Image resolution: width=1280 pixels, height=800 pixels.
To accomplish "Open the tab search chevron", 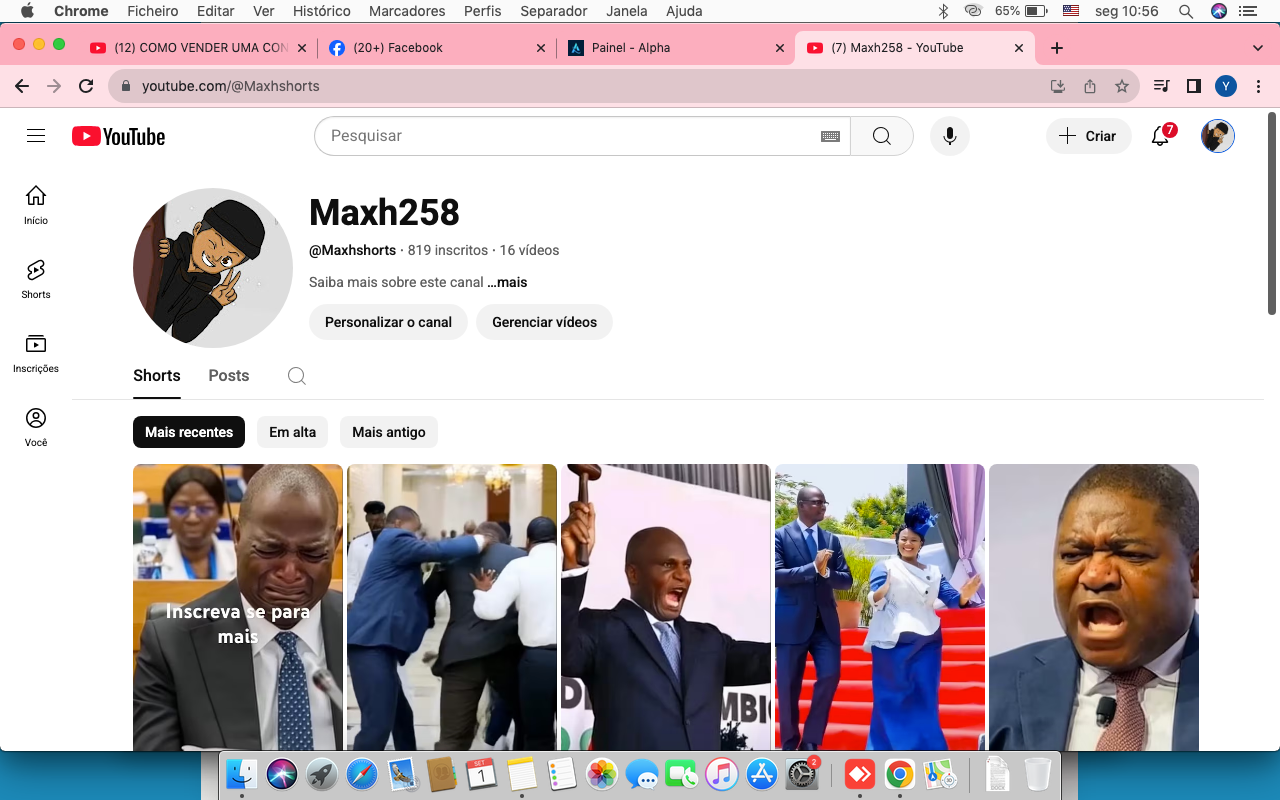I will point(1258,48).
